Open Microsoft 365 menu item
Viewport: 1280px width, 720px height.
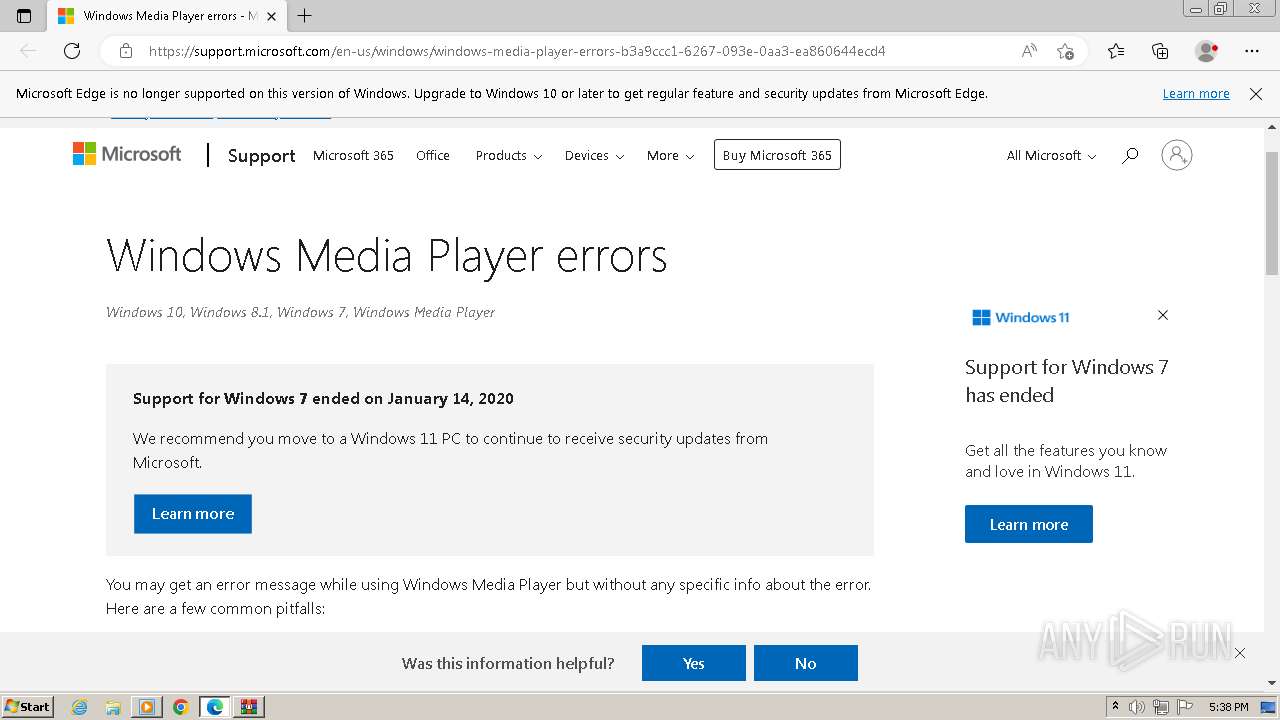click(x=353, y=155)
